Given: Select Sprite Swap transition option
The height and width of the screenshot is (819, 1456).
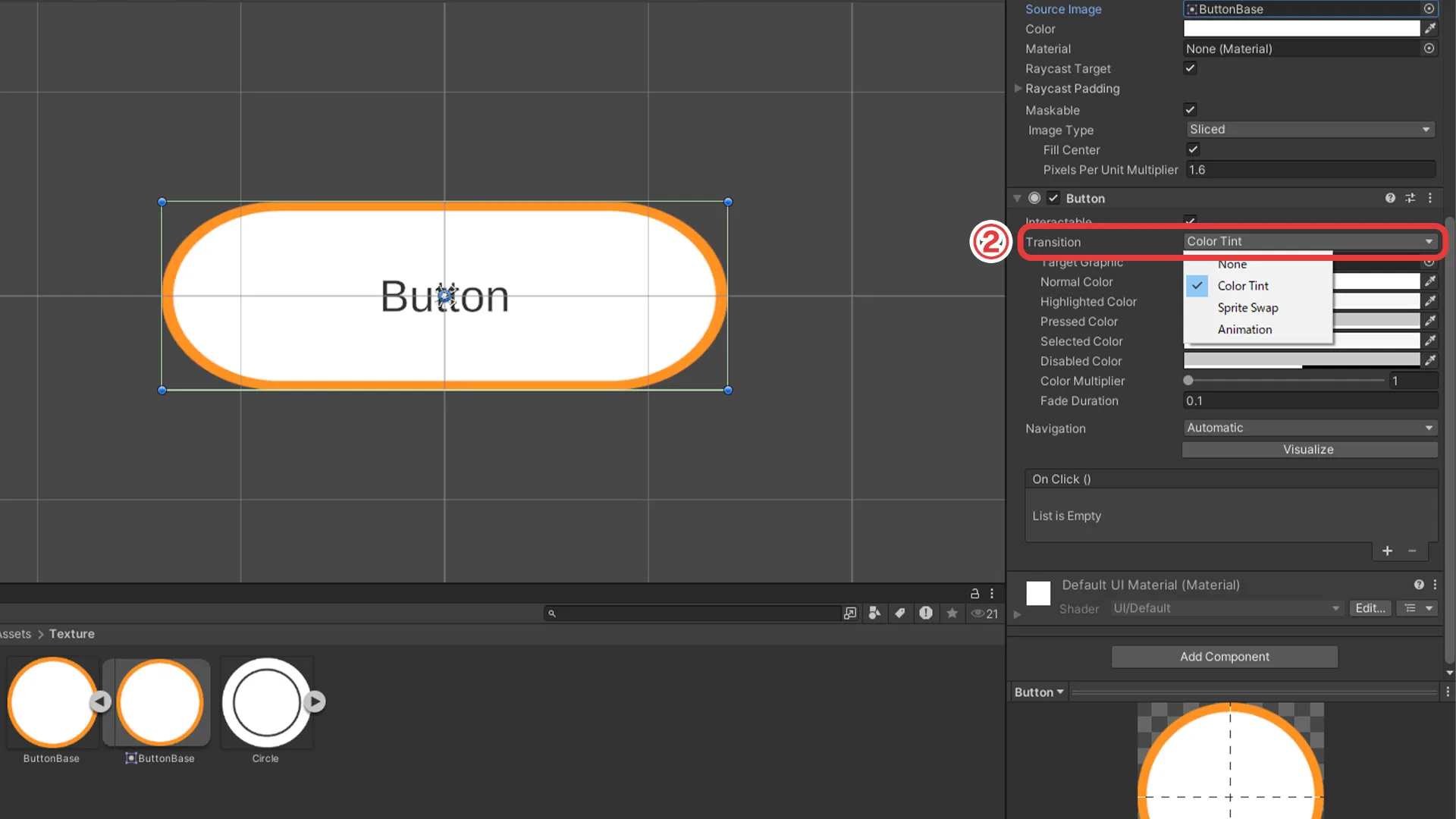Looking at the screenshot, I should pyautogui.click(x=1257, y=308).
